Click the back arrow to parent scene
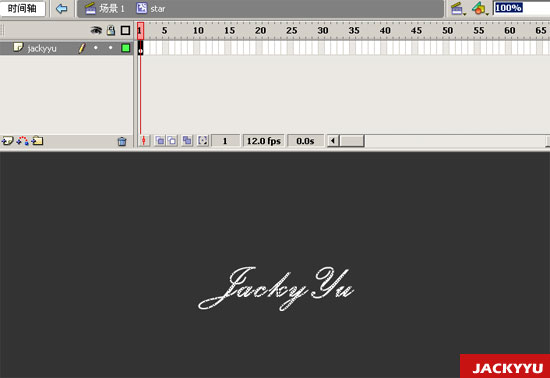 pyautogui.click(x=62, y=8)
